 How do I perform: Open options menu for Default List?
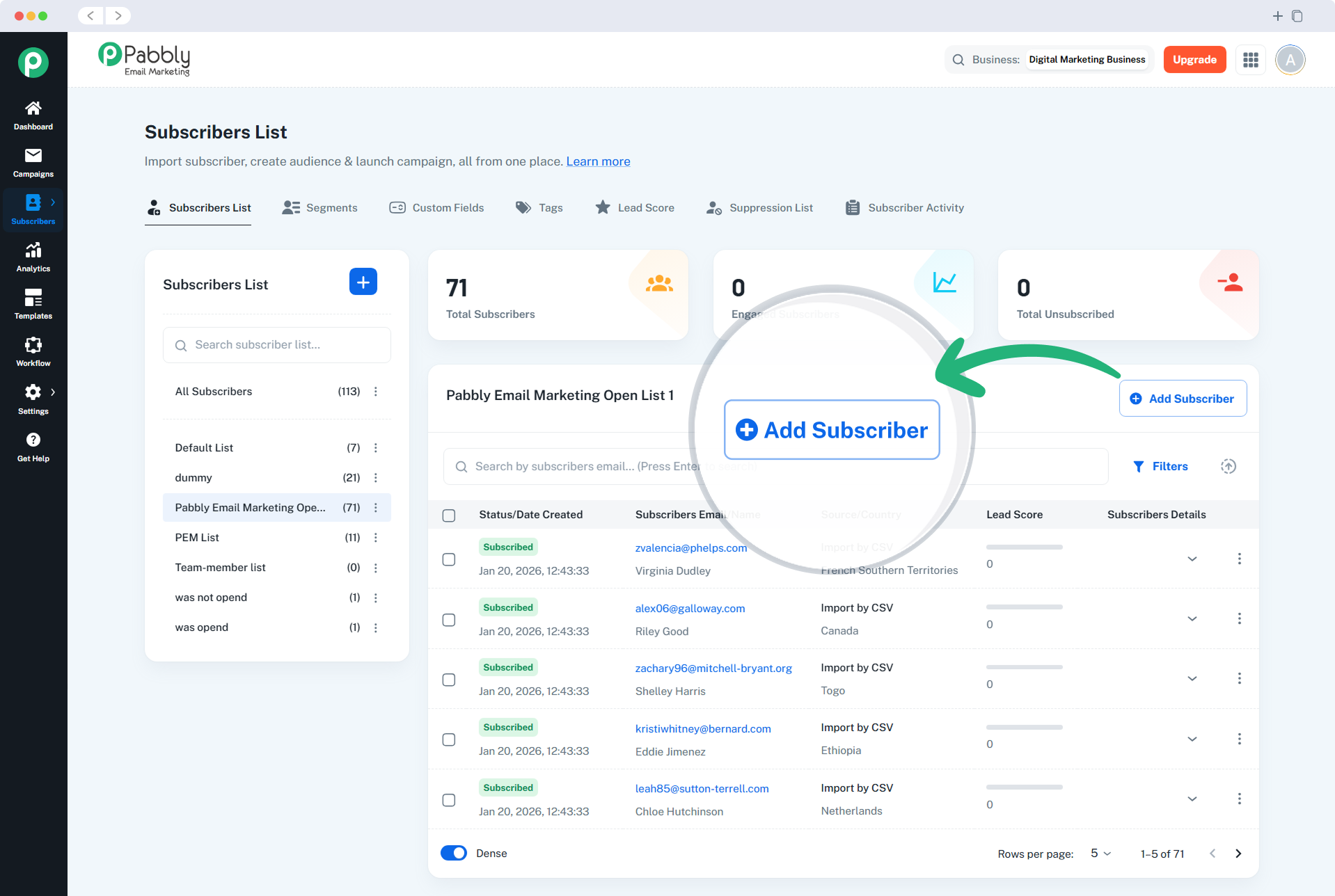[376, 448]
